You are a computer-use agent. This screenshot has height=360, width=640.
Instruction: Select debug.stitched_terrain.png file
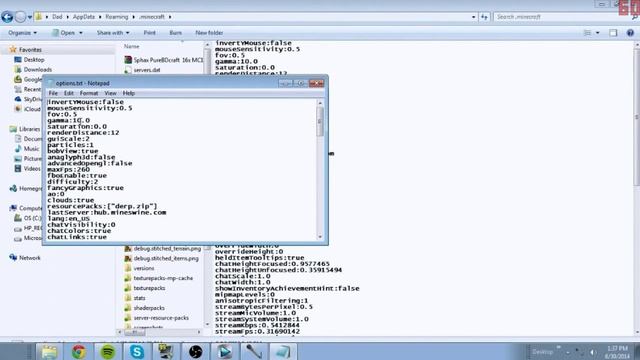click(x=167, y=249)
